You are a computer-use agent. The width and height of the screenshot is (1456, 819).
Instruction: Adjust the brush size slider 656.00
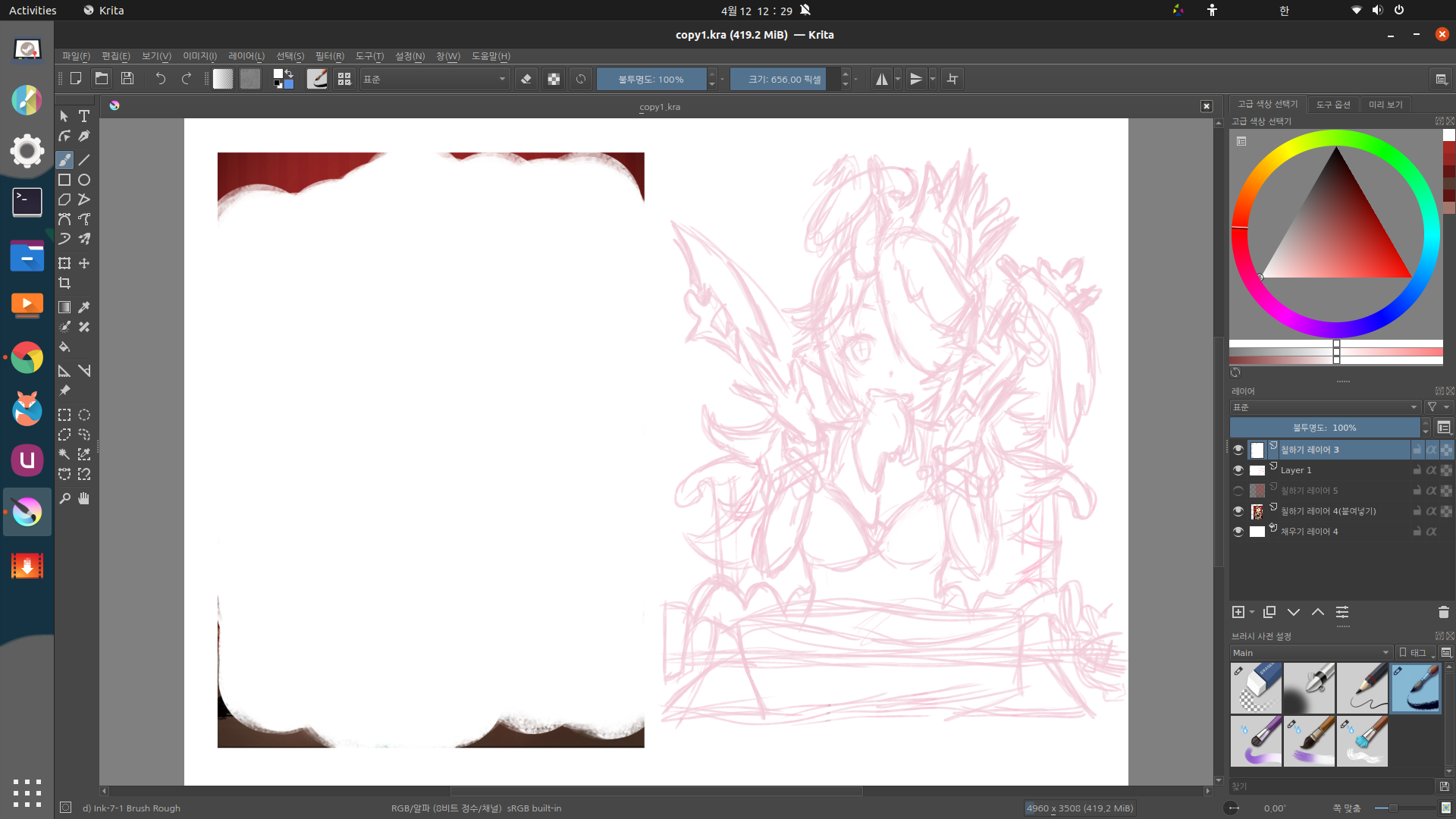784,79
